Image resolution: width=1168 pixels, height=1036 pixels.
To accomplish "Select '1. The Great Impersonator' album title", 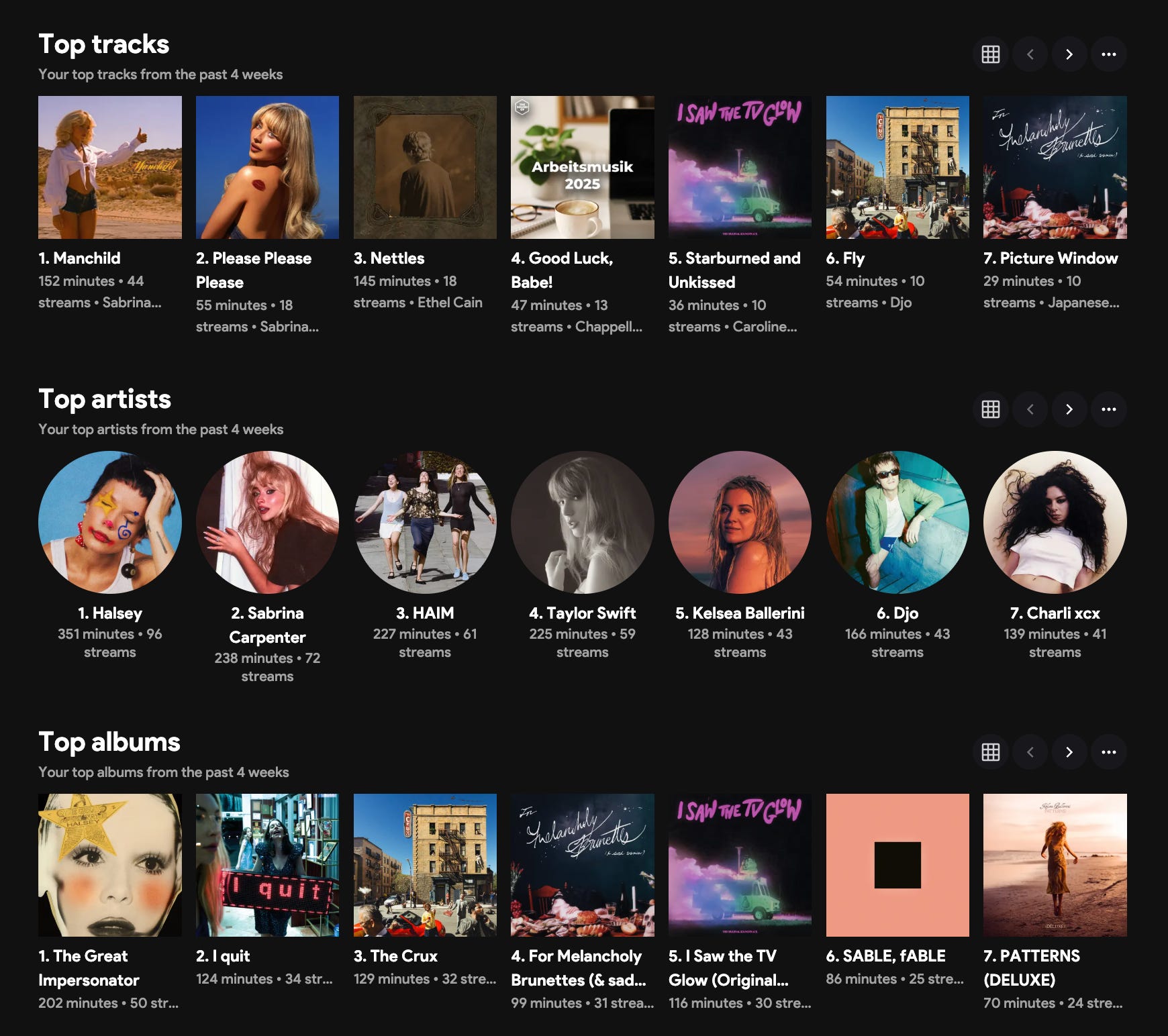I will coord(89,968).
